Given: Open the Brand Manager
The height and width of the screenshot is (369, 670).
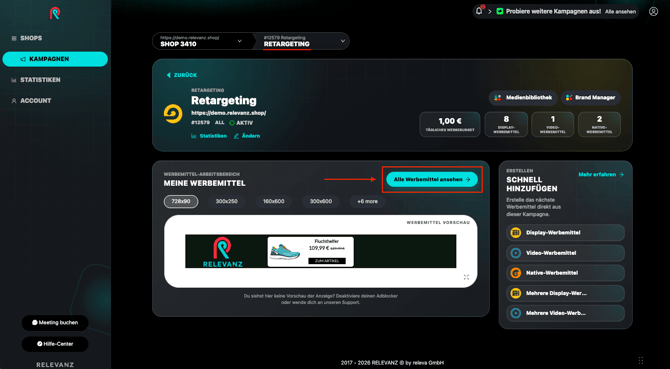Looking at the screenshot, I should [x=591, y=98].
